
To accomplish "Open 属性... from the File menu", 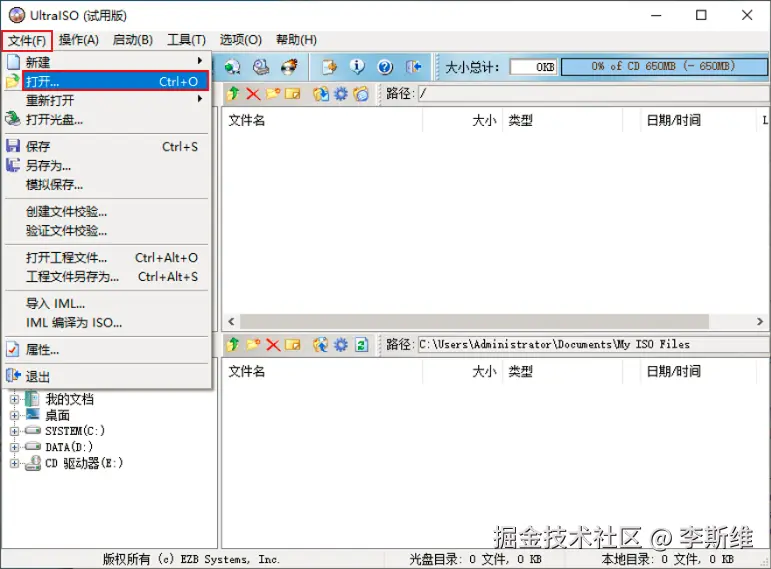I will click(107, 350).
